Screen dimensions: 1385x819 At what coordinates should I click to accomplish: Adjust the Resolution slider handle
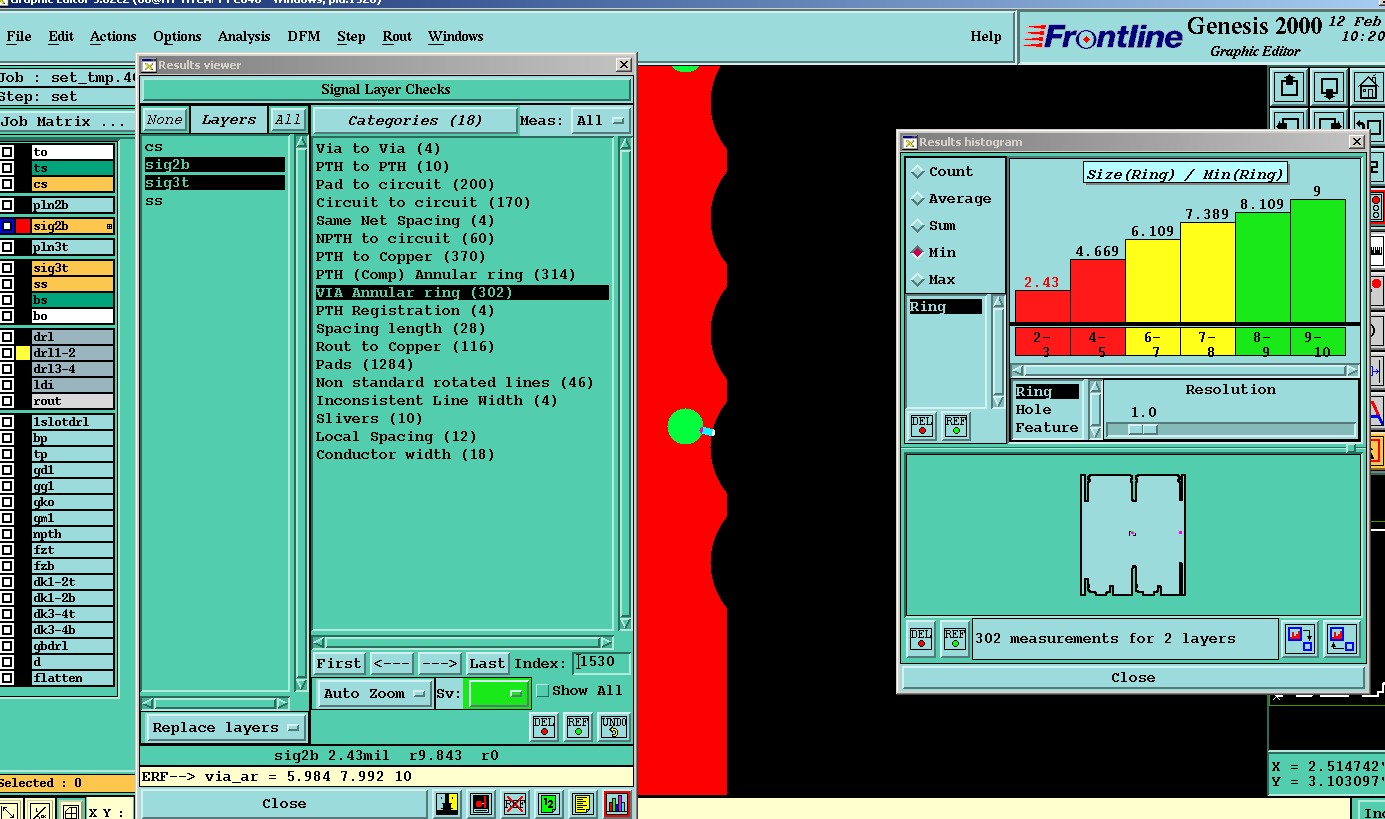tap(1143, 429)
